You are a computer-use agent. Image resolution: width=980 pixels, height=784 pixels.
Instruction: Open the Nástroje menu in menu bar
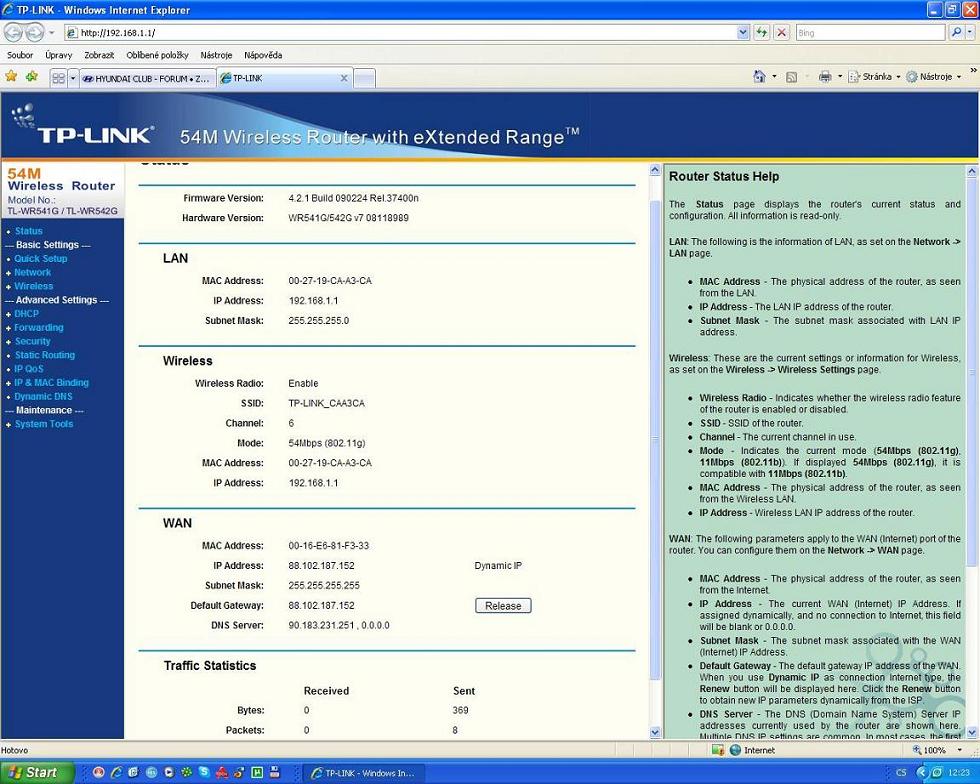click(216, 55)
